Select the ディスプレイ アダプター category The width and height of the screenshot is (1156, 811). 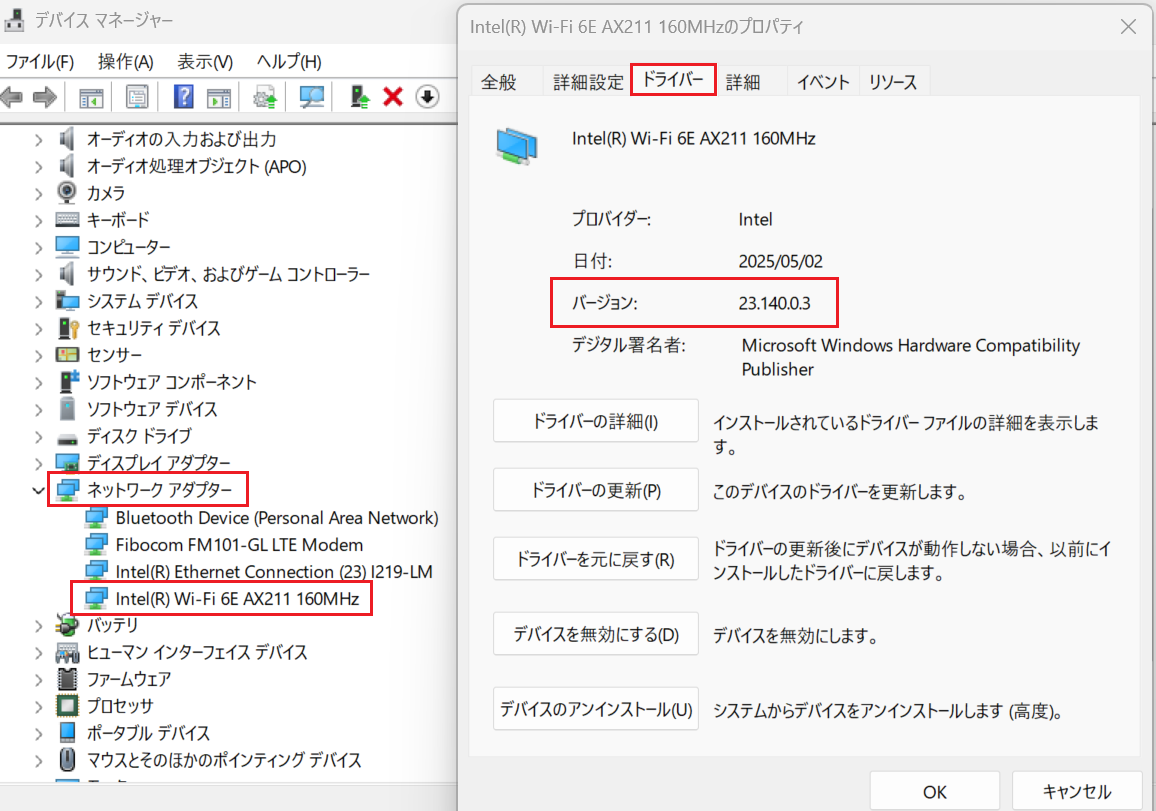[159, 462]
